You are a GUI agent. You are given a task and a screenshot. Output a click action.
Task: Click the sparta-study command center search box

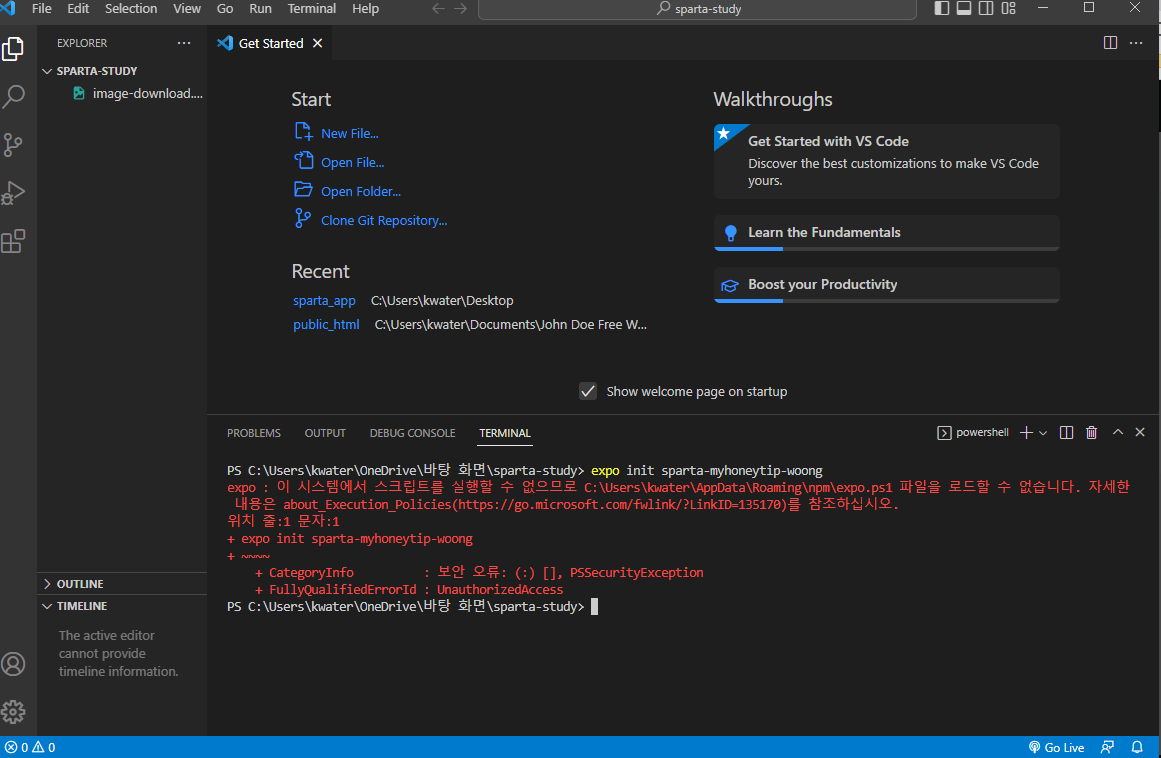(x=697, y=9)
